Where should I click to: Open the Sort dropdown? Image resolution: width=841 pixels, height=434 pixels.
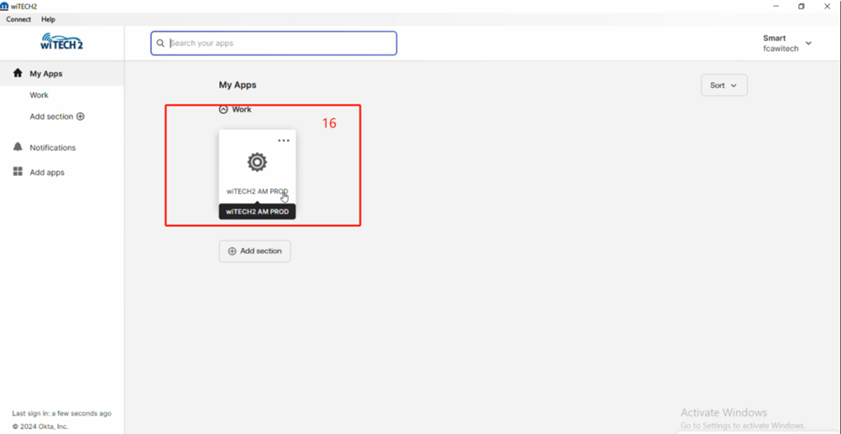click(x=724, y=85)
